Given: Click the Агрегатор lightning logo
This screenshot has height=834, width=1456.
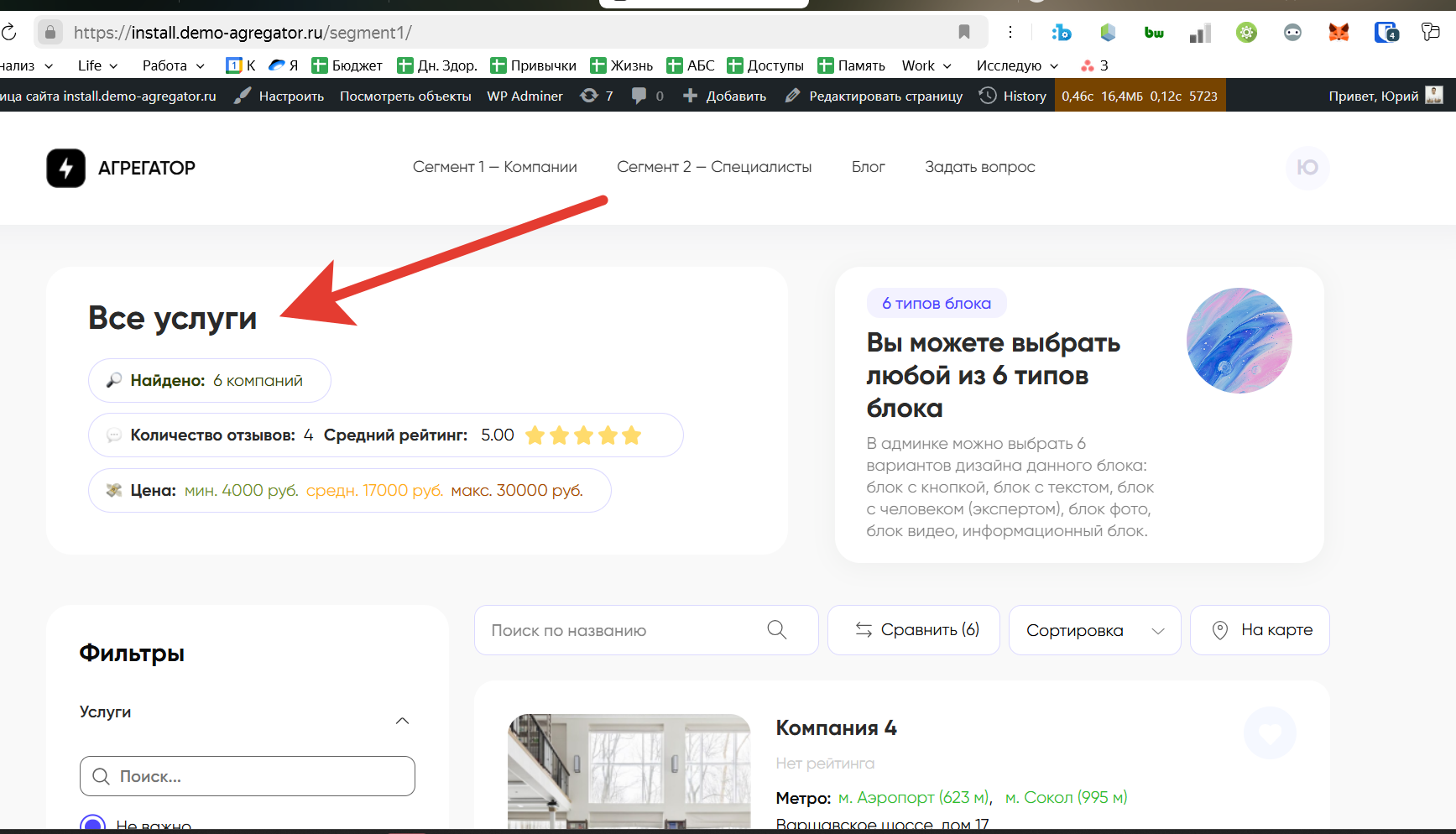Looking at the screenshot, I should (x=65, y=168).
